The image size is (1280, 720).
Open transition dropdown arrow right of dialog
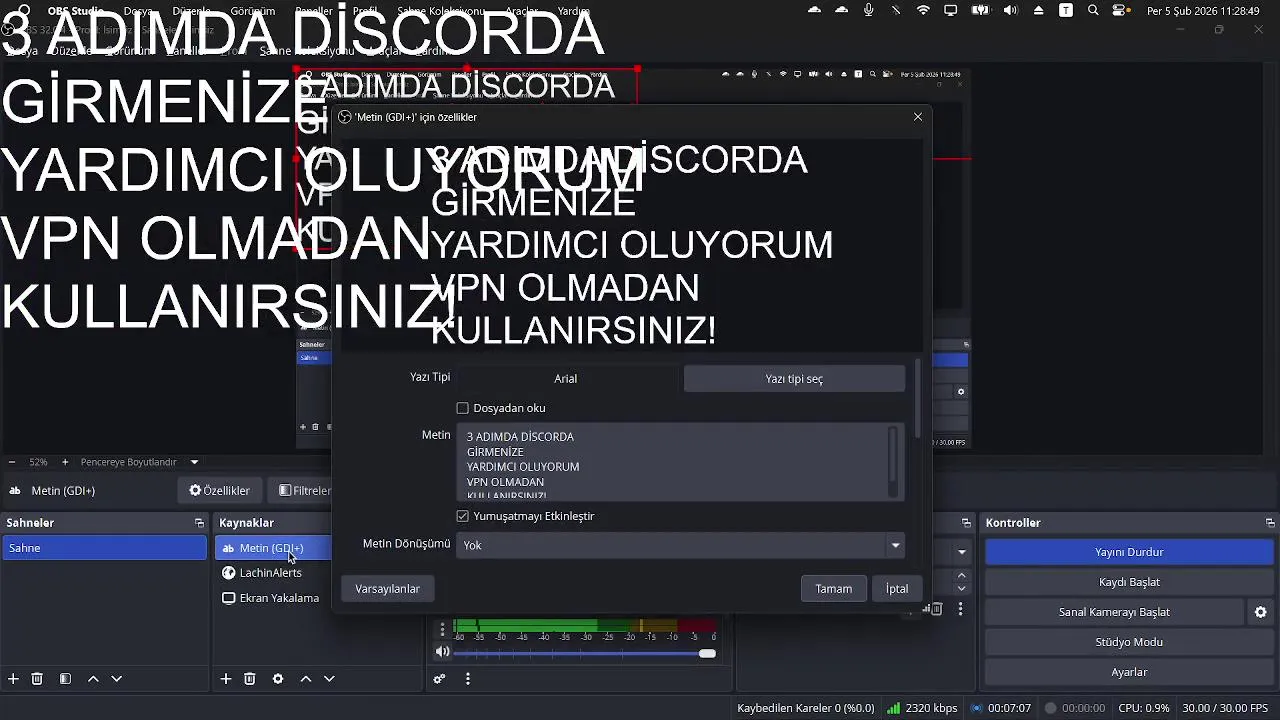point(961,552)
